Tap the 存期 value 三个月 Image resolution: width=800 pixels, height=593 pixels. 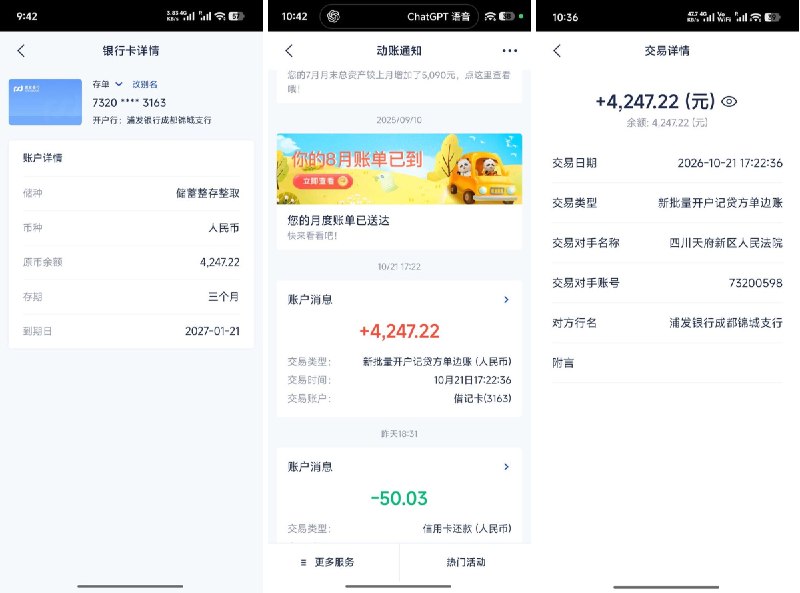pos(223,296)
